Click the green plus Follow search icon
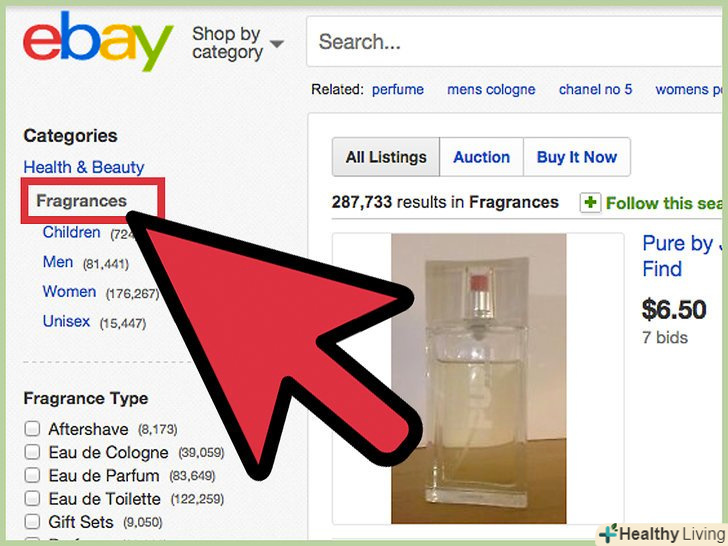This screenshot has height=546, width=728. (x=590, y=203)
